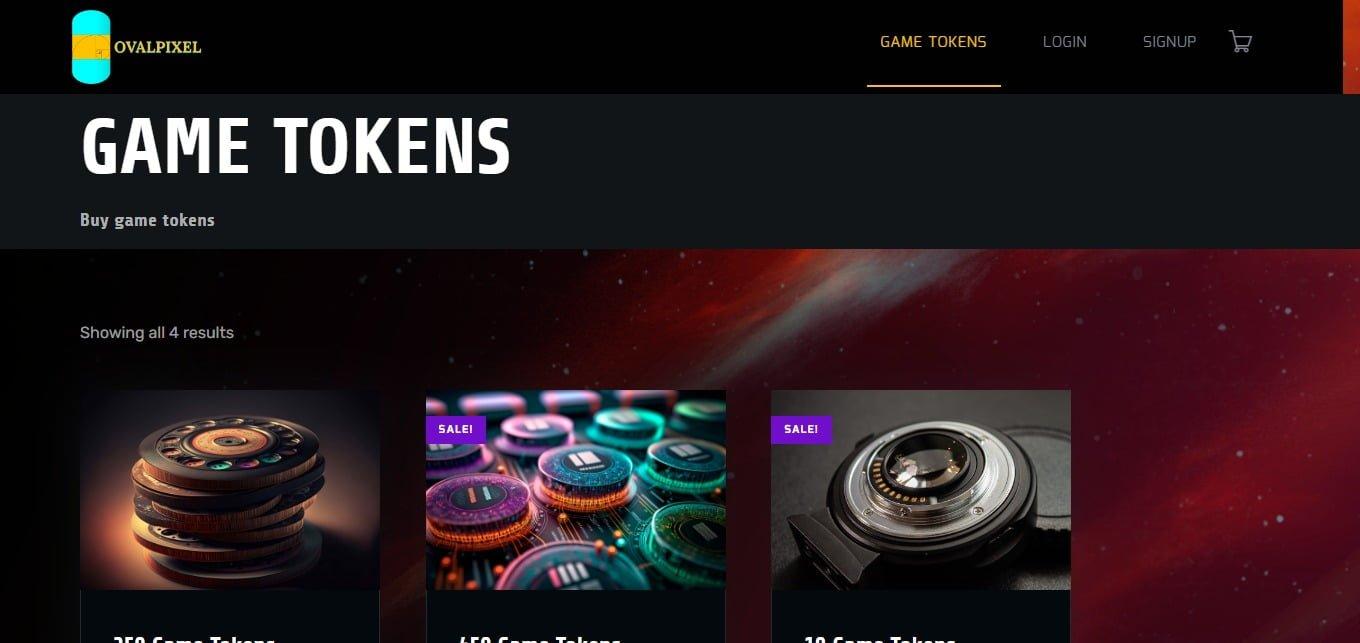Select the GAME TOKENS navigation item

pyautogui.click(x=933, y=42)
